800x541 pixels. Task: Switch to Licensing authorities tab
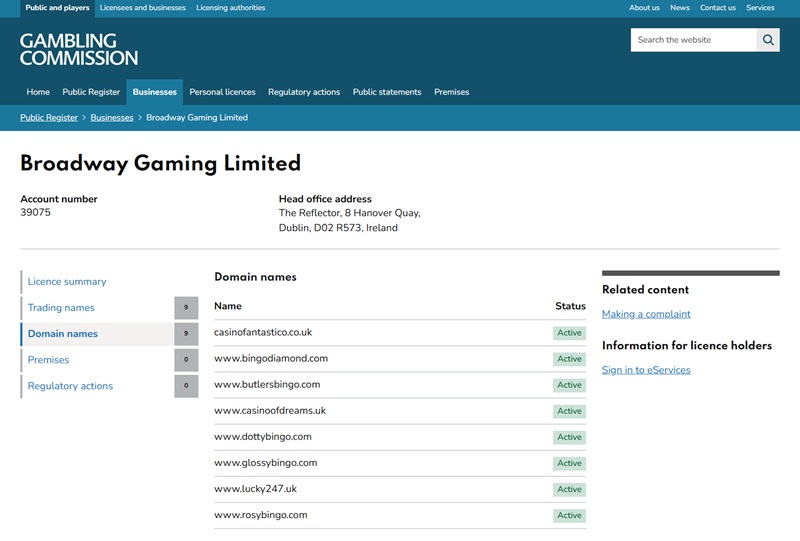point(231,8)
